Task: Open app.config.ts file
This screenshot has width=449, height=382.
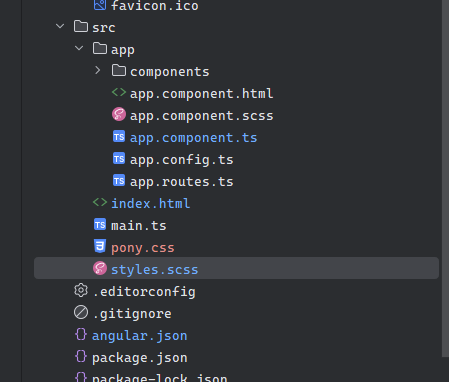Action: point(182,160)
